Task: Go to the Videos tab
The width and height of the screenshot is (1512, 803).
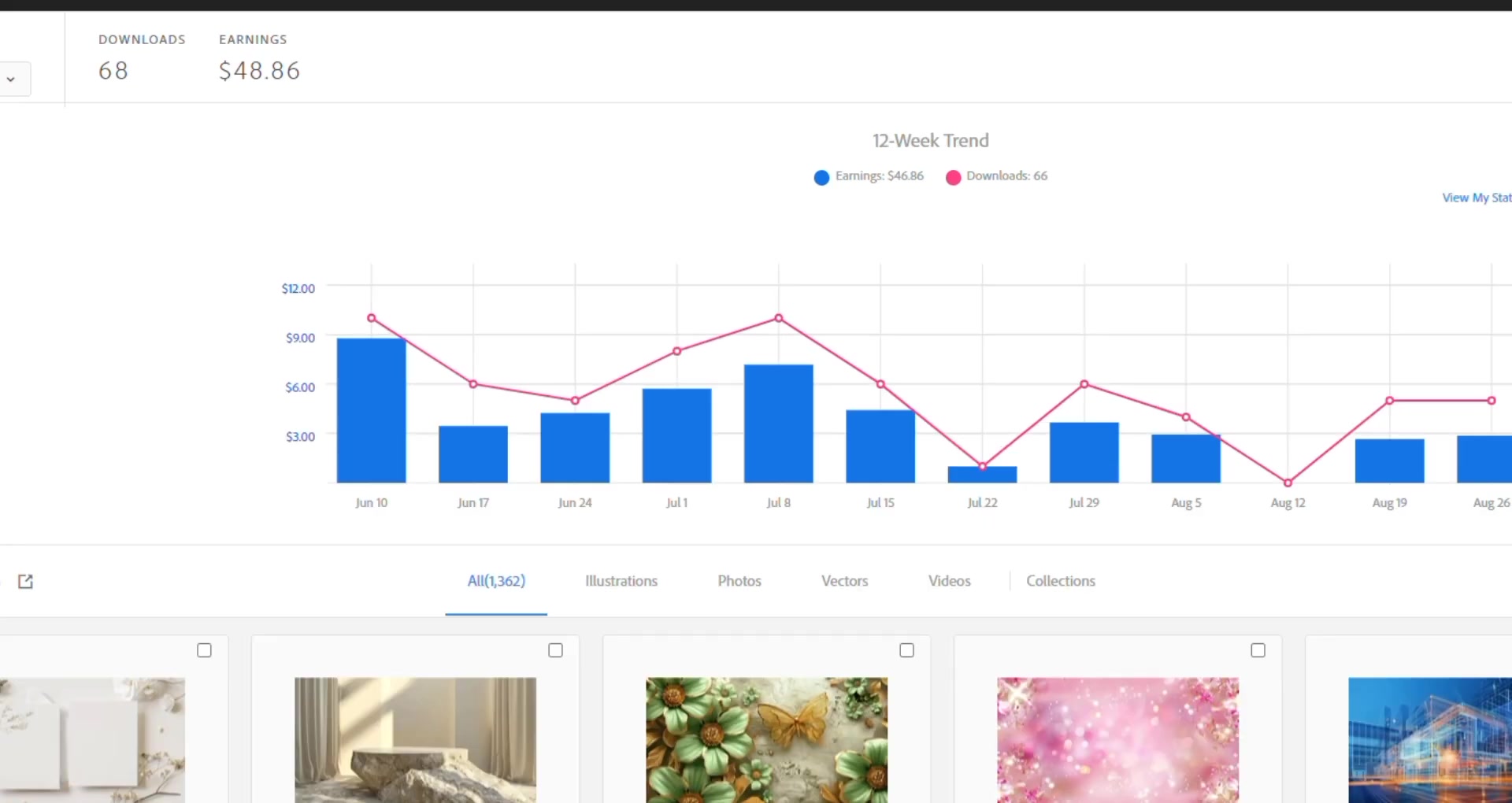Action: [x=949, y=581]
